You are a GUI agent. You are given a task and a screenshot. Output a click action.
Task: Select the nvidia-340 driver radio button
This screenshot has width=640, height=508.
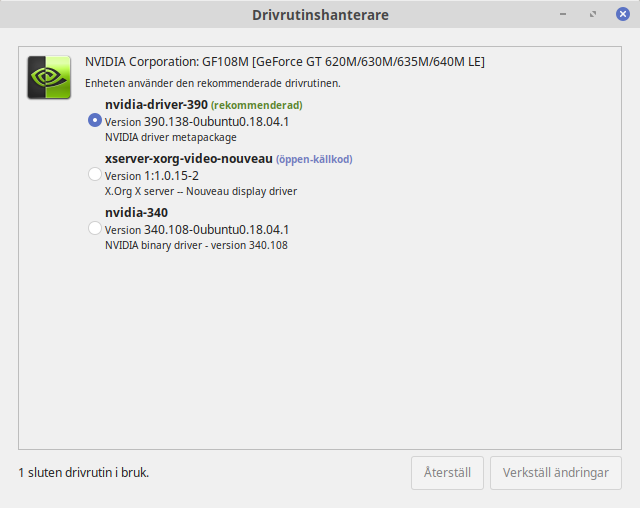tap(95, 228)
